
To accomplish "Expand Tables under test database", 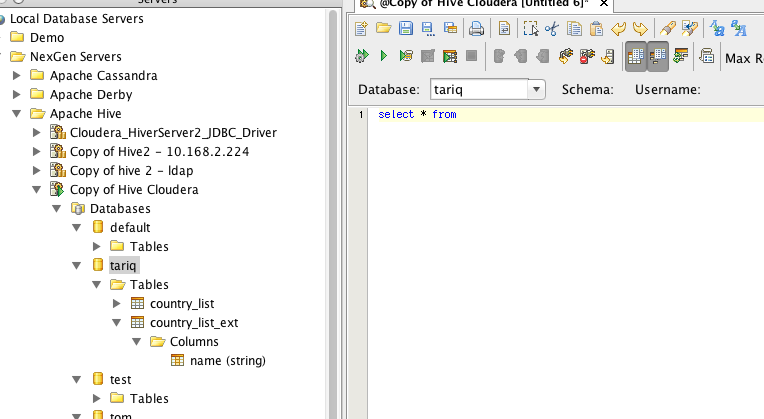I will (96, 399).
